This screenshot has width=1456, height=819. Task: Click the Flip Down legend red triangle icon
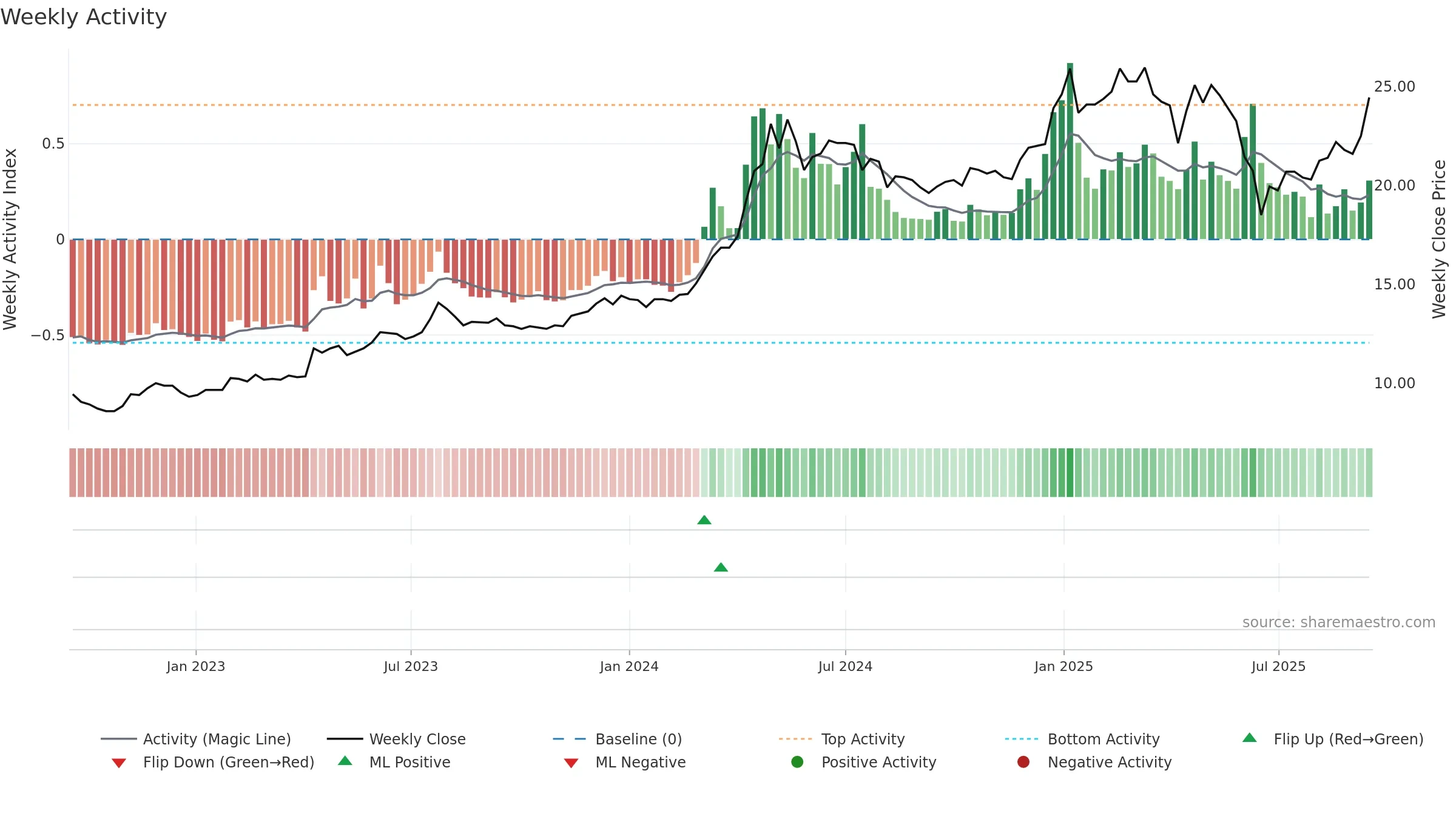pyautogui.click(x=119, y=763)
